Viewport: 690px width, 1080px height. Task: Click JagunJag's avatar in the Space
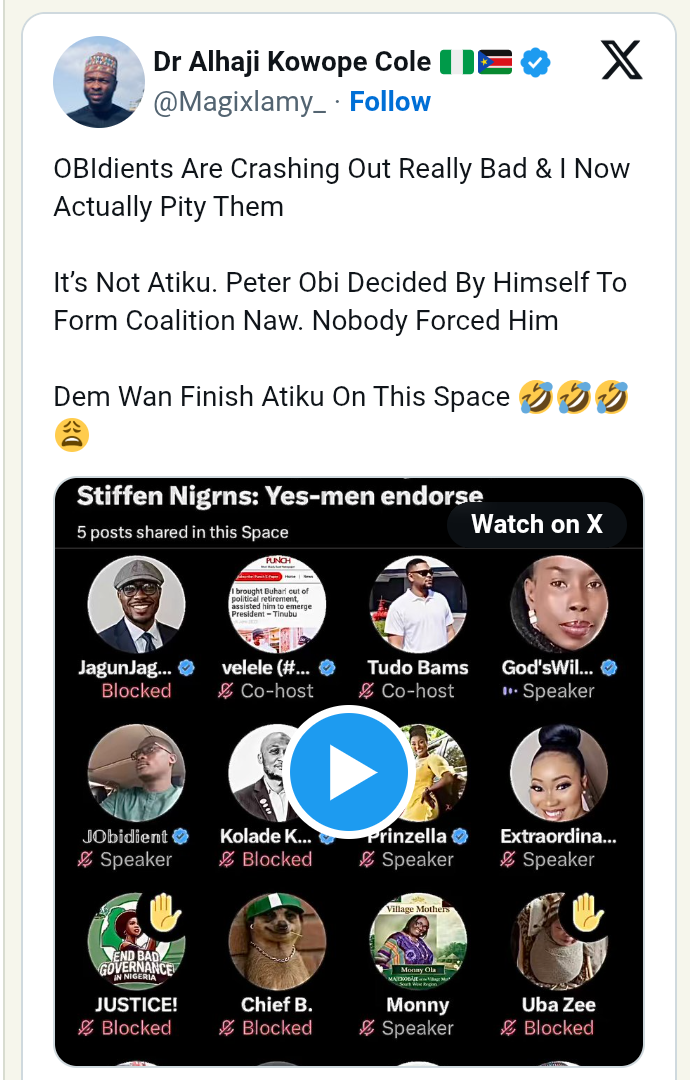point(137,605)
